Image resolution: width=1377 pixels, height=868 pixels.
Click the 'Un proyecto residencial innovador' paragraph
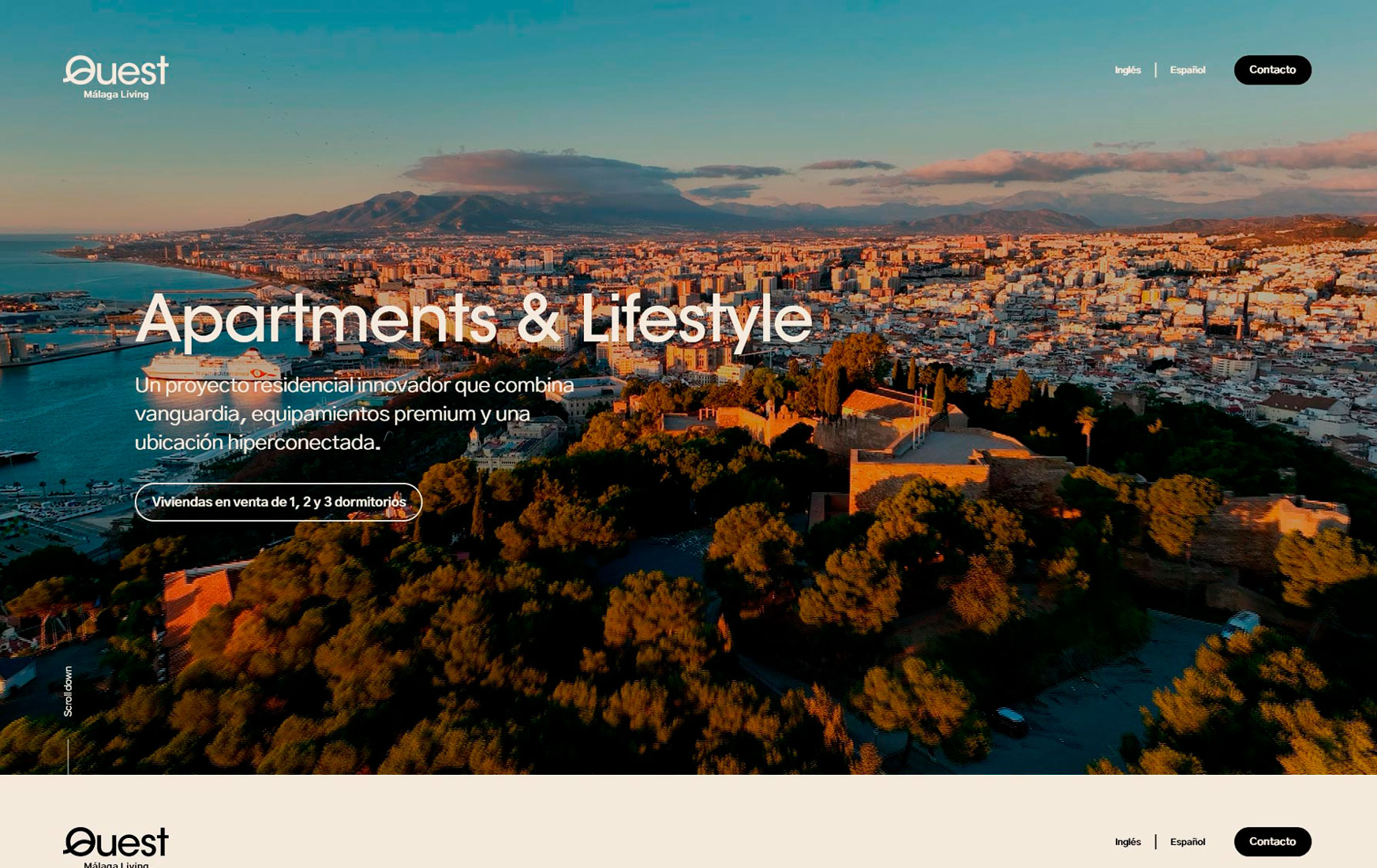point(354,413)
